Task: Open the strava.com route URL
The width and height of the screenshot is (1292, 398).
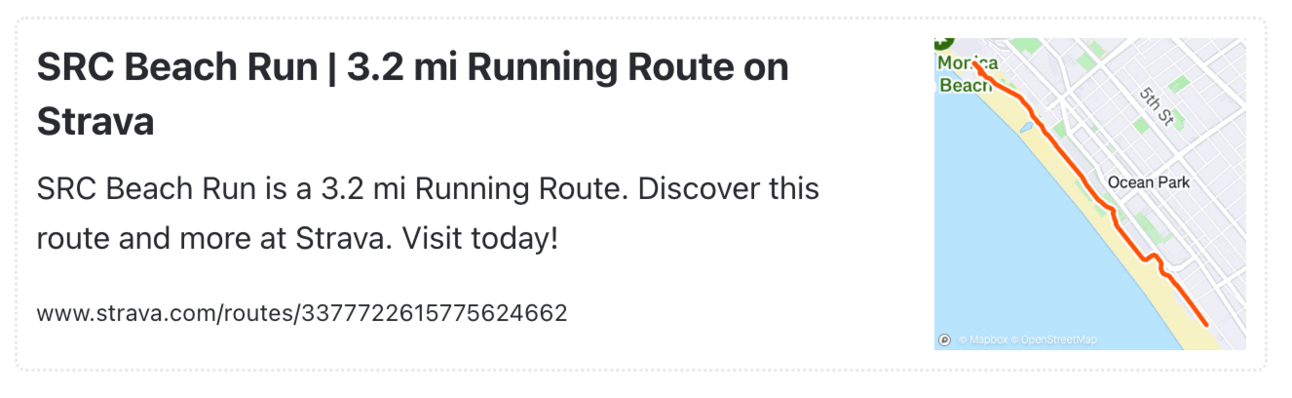Action: tap(302, 313)
